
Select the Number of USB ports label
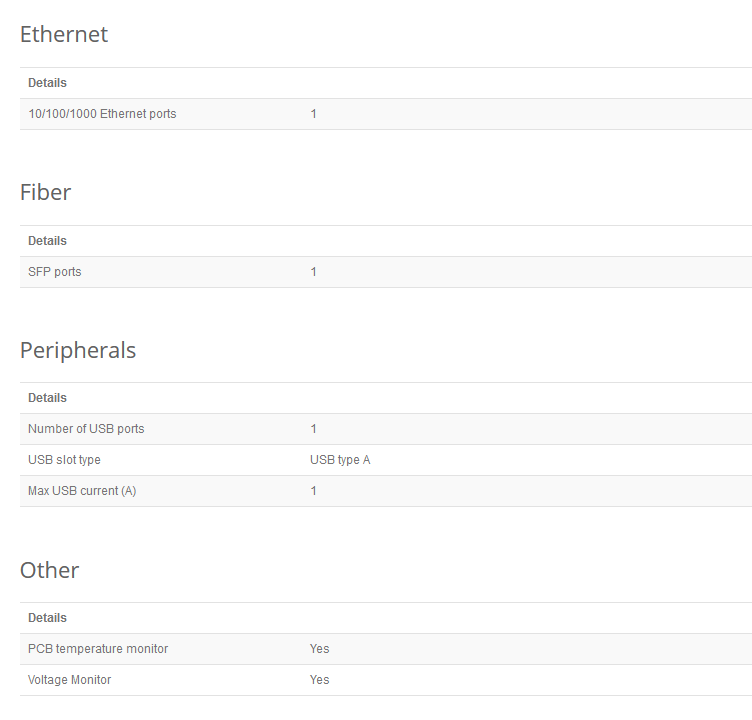click(x=86, y=429)
